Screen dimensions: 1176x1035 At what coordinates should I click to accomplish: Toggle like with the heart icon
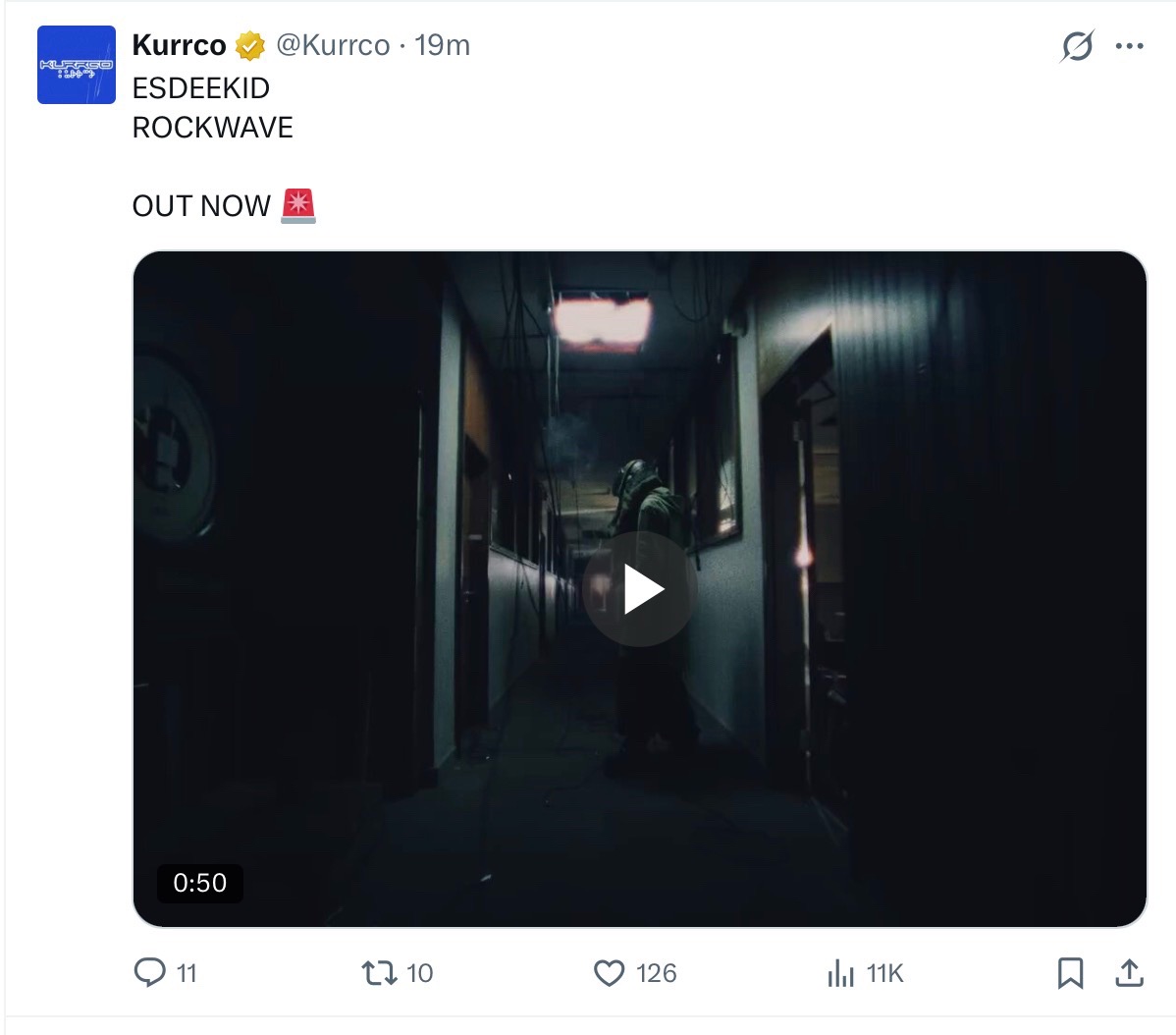(609, 973)
